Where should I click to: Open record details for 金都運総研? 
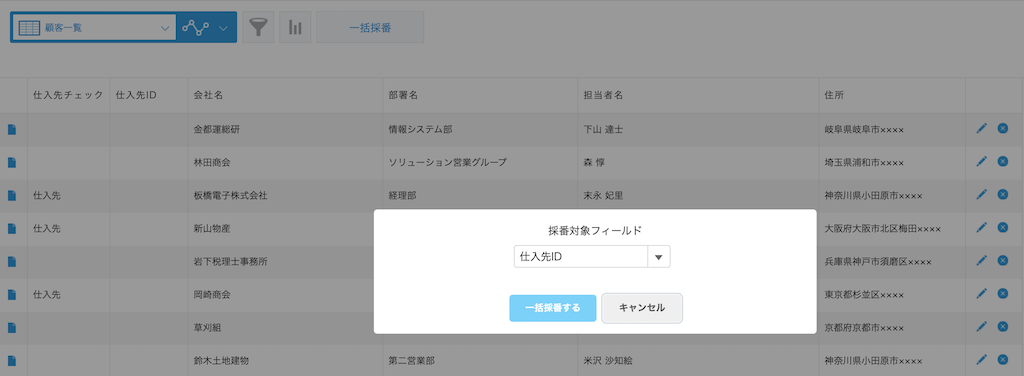[x=11, y=129]
